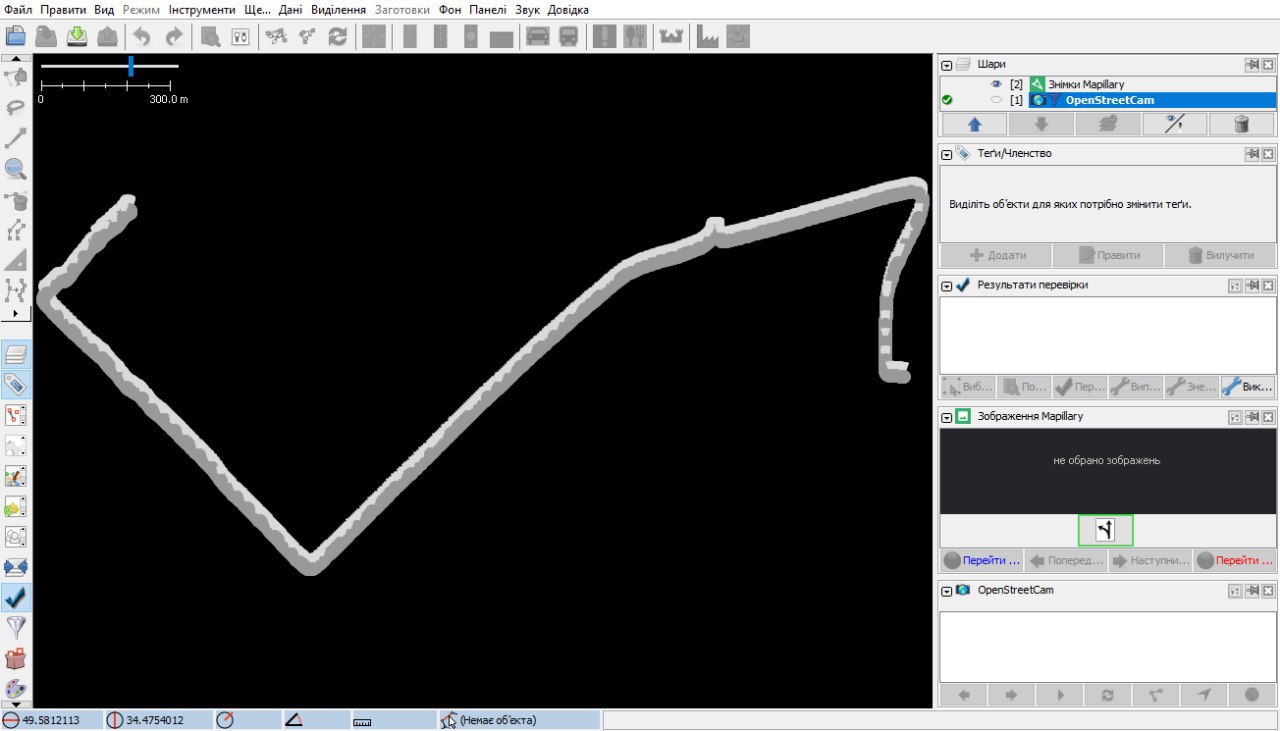Screen dimensions: 1280x731
Task: Toggle the Tags panel sidebar icon
Action: [x=16, y=385]
